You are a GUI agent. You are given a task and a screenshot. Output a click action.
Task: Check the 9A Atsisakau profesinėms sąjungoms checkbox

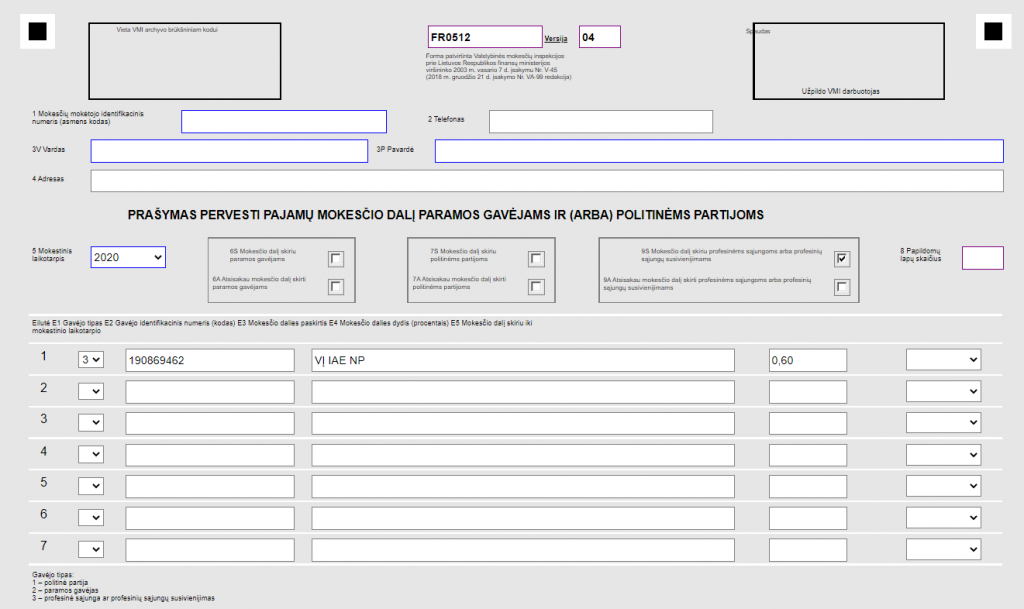tap(843, 288)
